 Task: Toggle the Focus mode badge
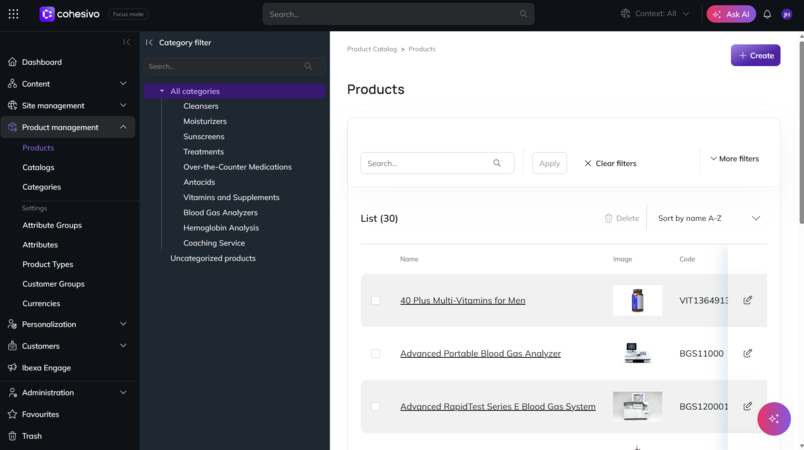128,14
